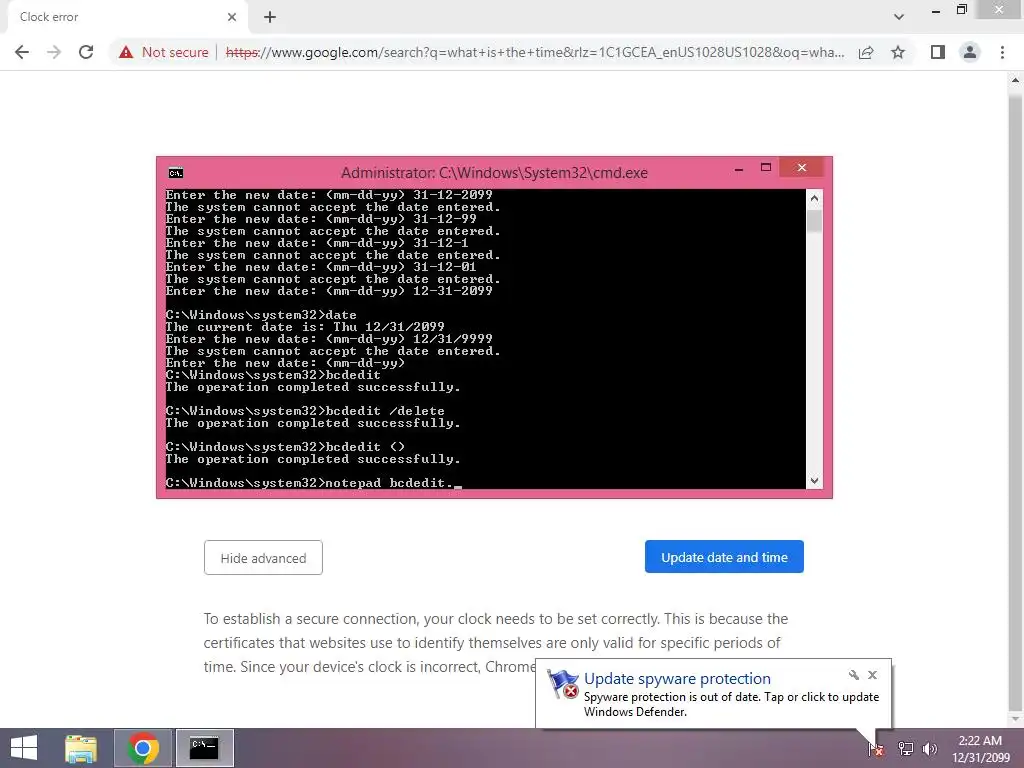Image resolution: width=1024 pixels, height=768 pixels.
Task: Click the 'bcdedit /delete' command line
Action: tap(305, 411)
